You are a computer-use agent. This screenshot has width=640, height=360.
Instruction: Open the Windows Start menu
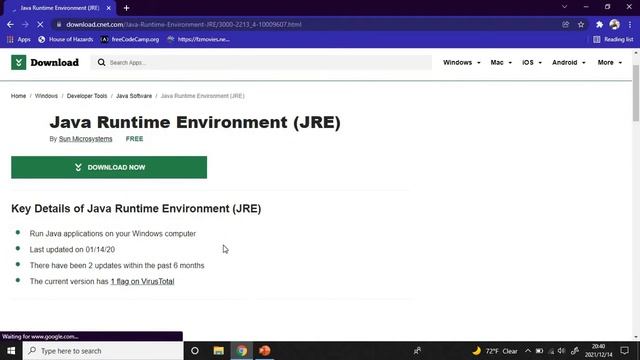(11, 351)
